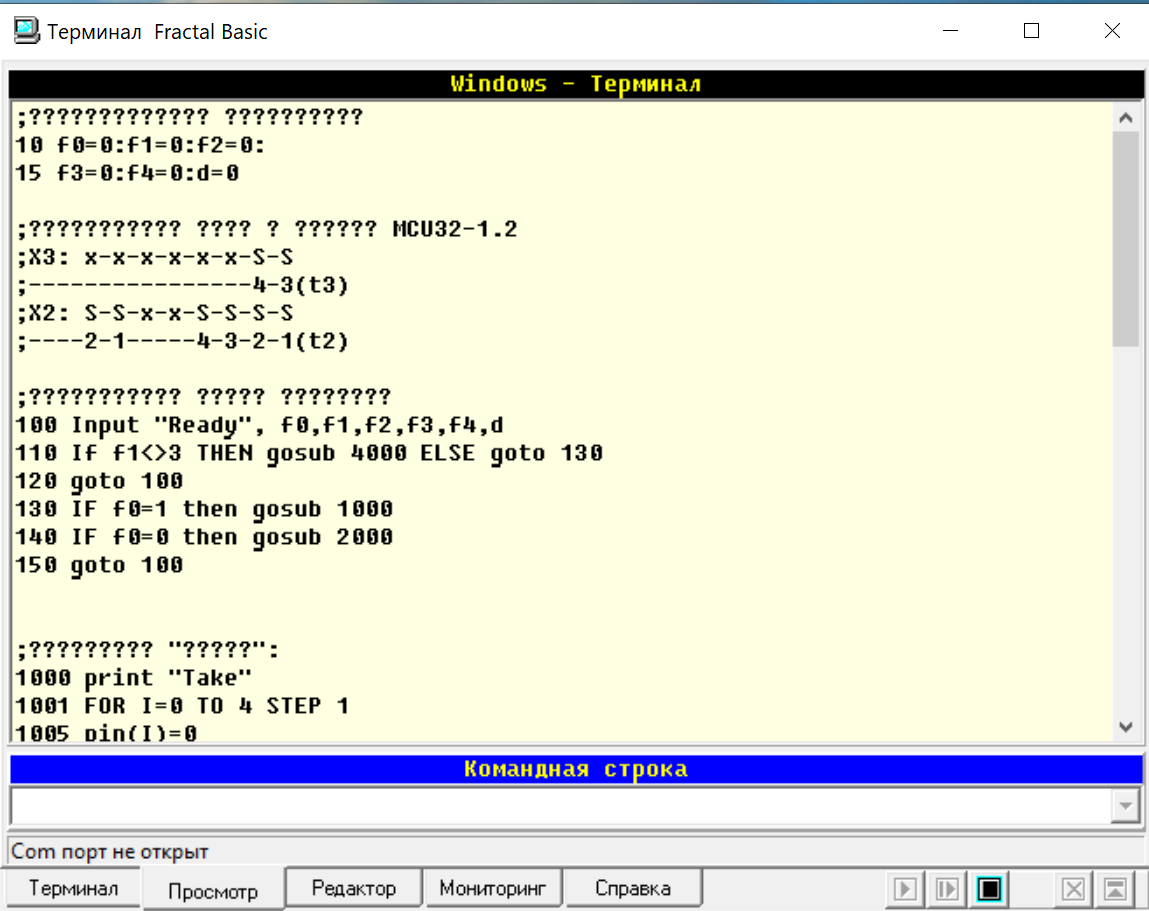Viewport: 1149px width, 911px height.
Task: Click line '1000 print "Take"'
Action: 133,677
